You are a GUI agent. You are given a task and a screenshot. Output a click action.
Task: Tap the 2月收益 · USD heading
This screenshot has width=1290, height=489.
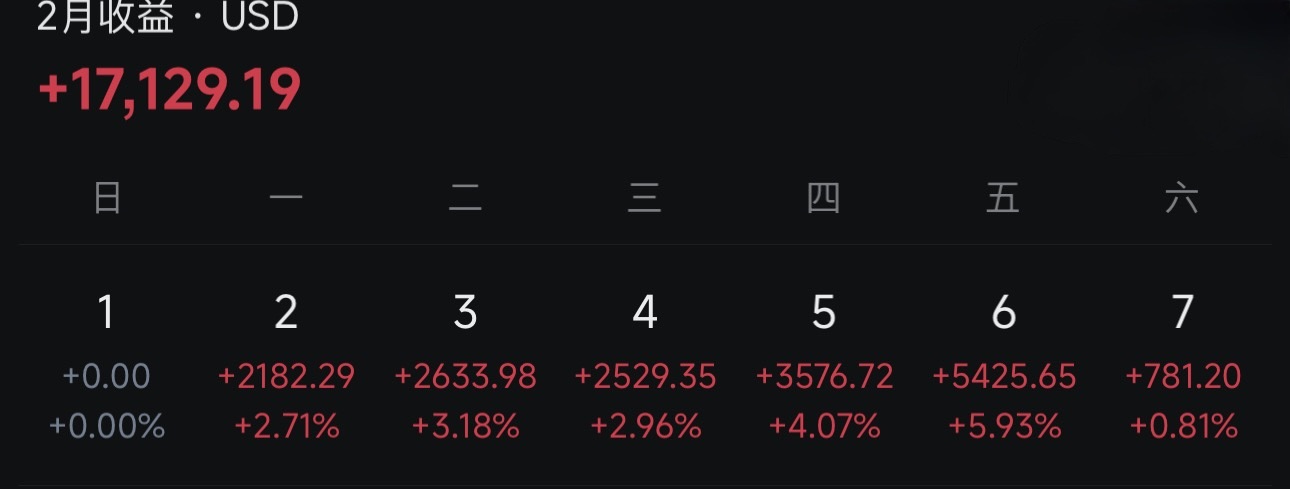point(167,17)
